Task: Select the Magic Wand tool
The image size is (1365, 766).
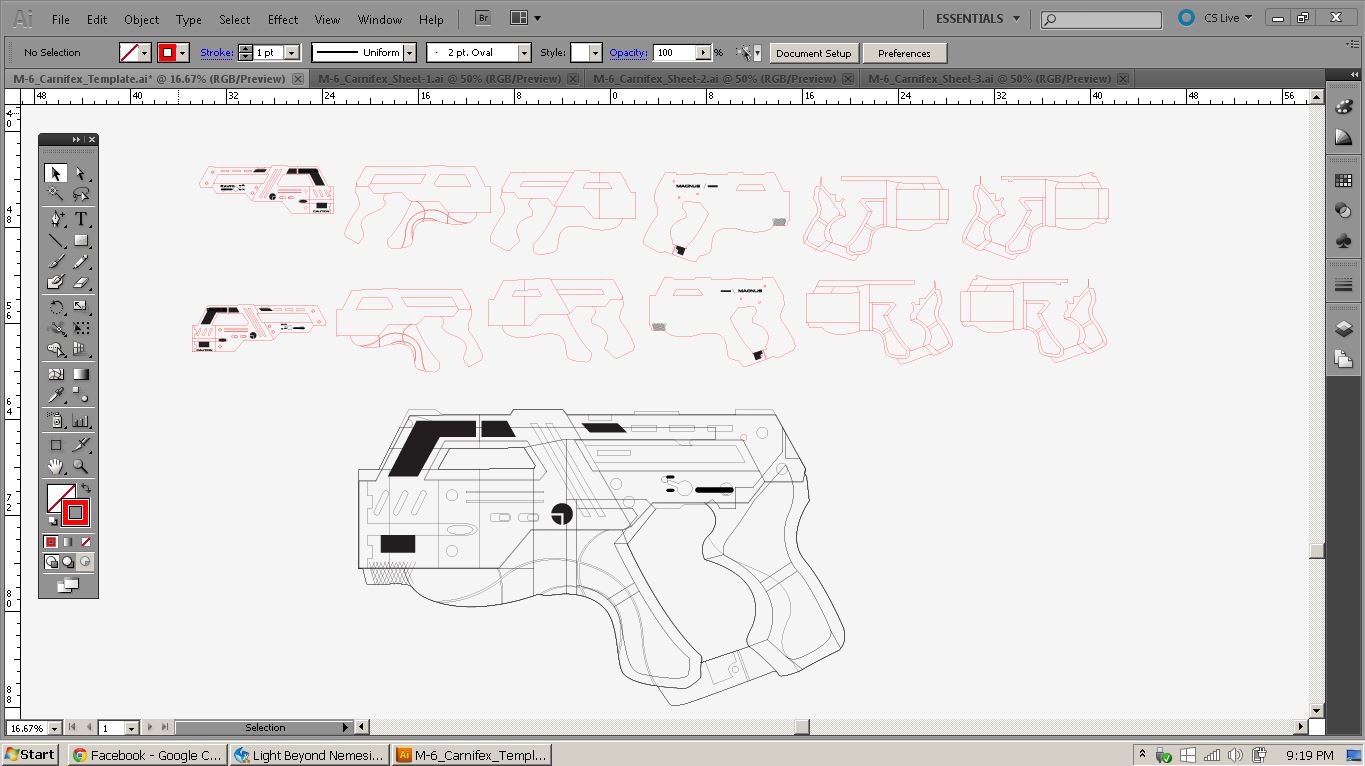Action: 56,194
